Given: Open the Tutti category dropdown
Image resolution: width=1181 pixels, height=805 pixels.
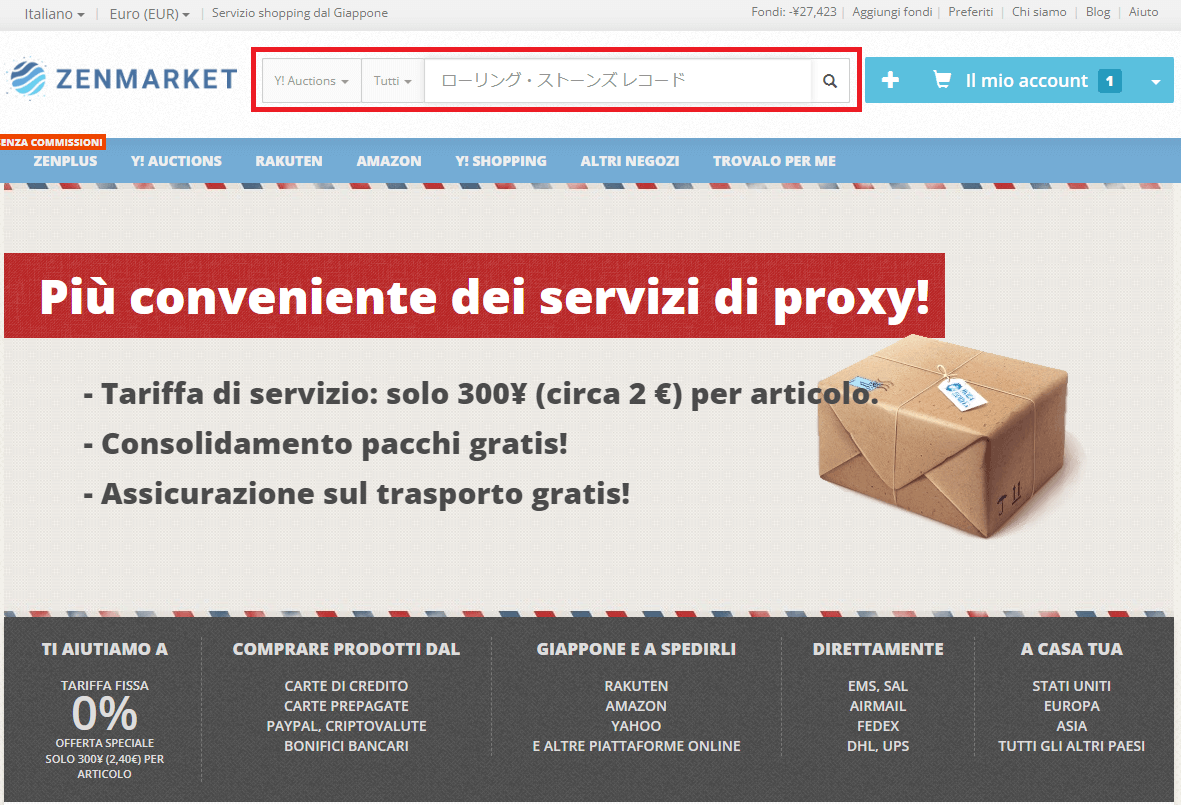Looking at the screenshot, I should point(392,81).
